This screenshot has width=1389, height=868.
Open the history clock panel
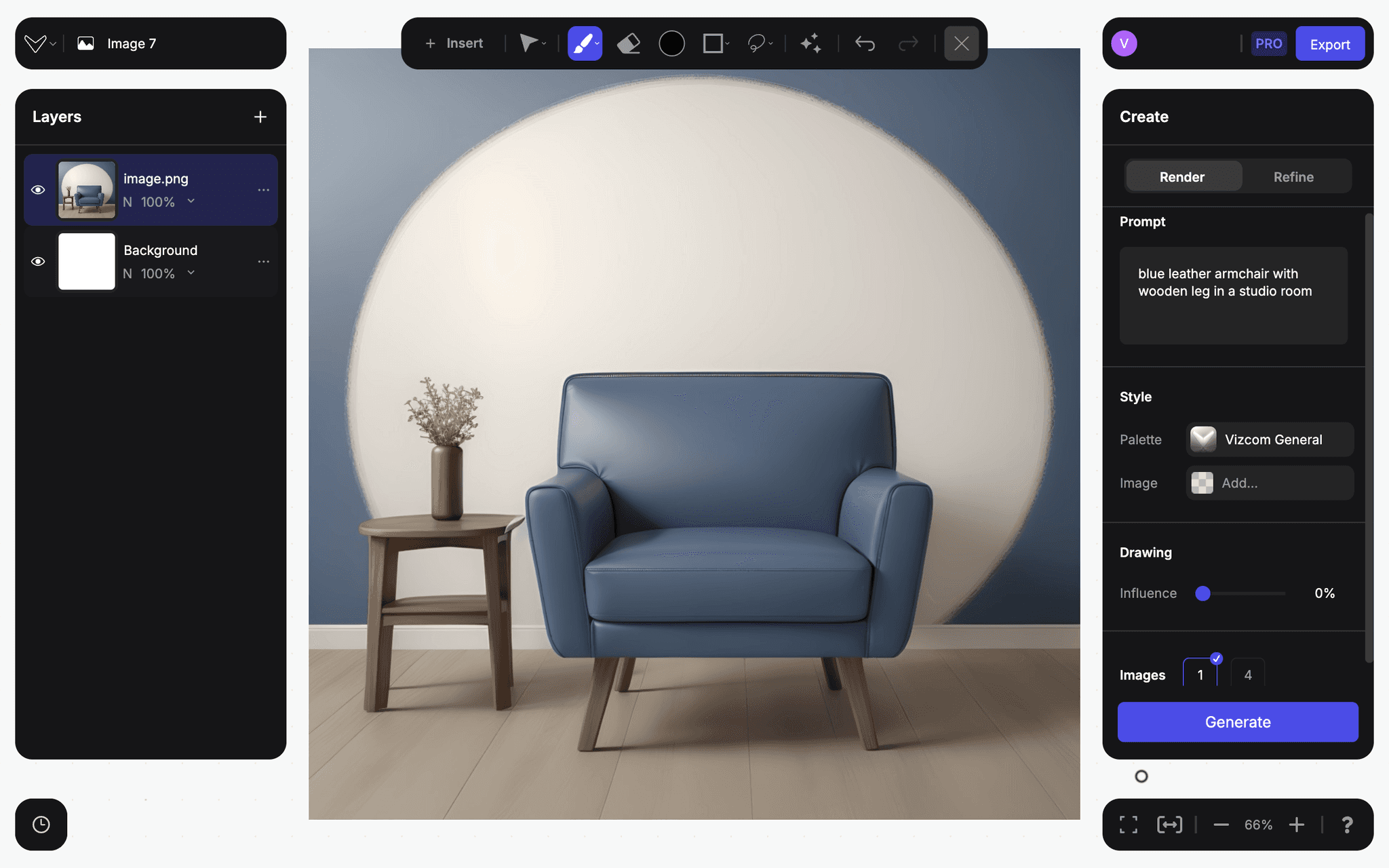click(x=41, y=825)
